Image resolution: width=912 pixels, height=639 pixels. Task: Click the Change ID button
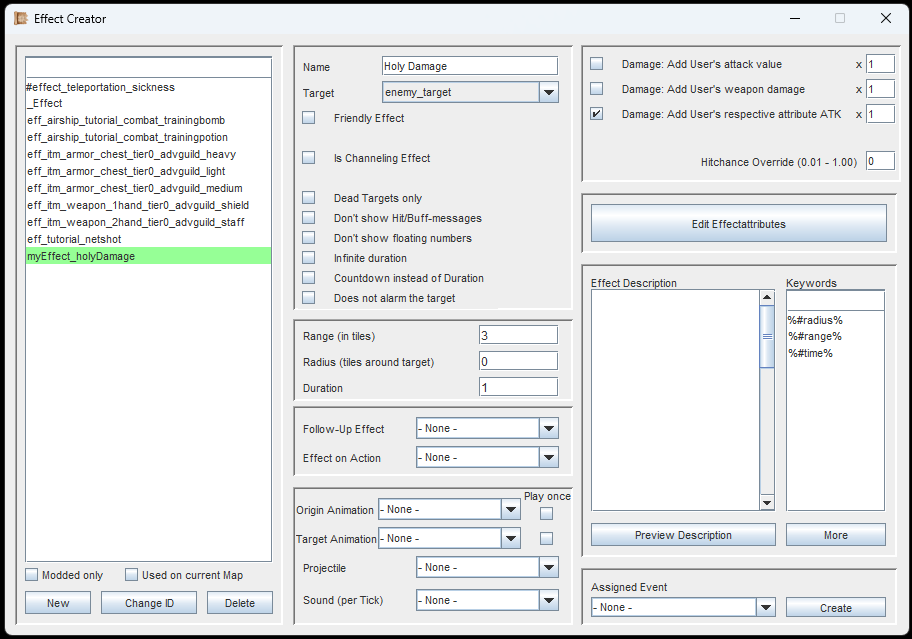(x=149, y=603)
